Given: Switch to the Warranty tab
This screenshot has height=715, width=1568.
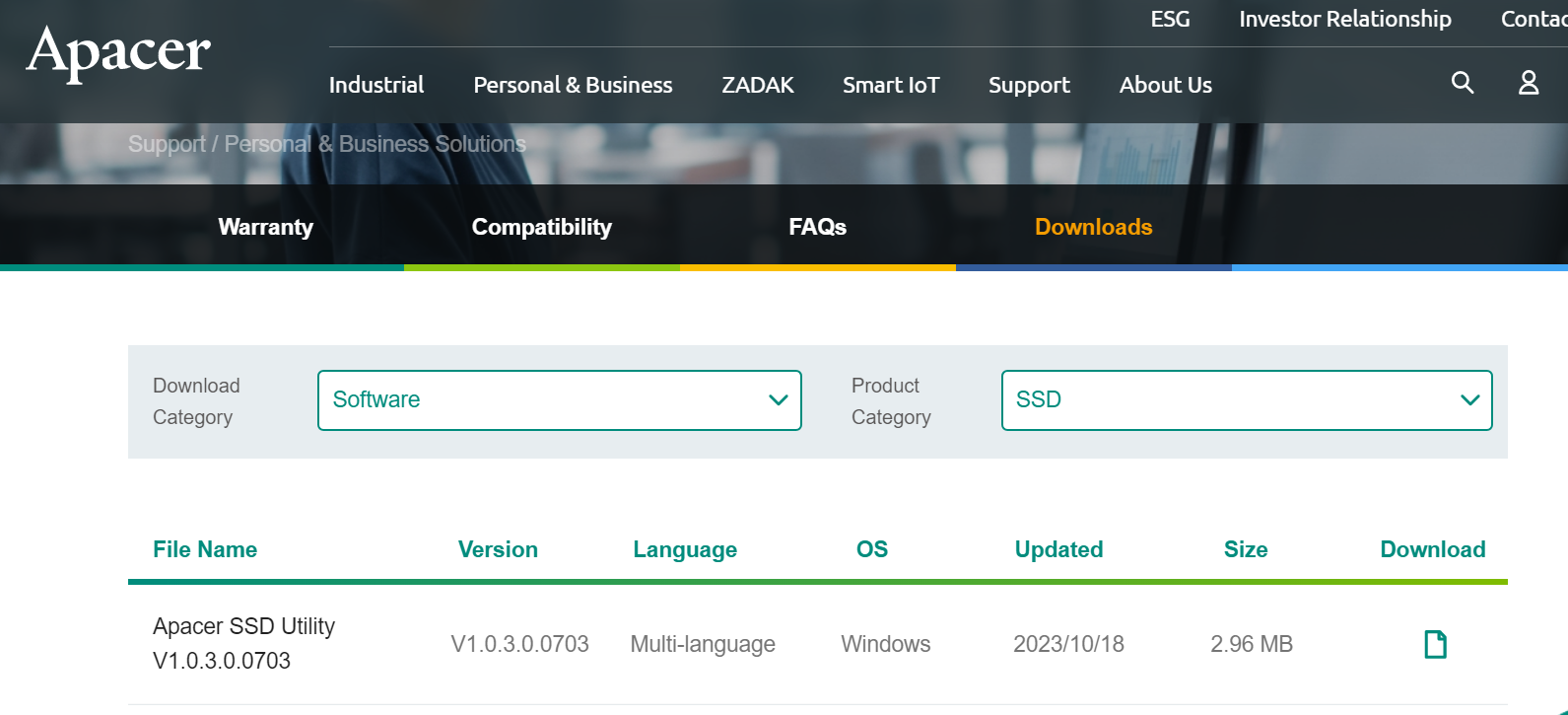Looking at the screenshot, I should pyautogui.click(x=265, y=227).
